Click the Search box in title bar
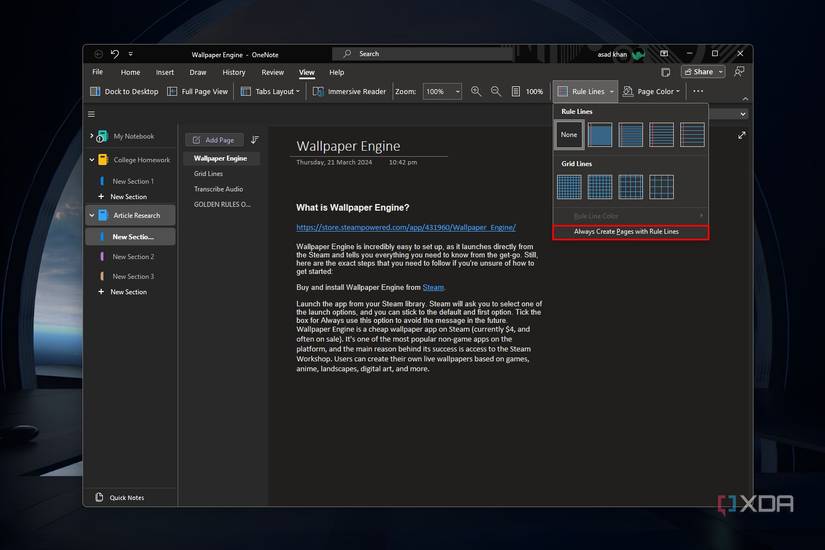The height and width of the screenshot is (550, 825). [x=422, y=54]
